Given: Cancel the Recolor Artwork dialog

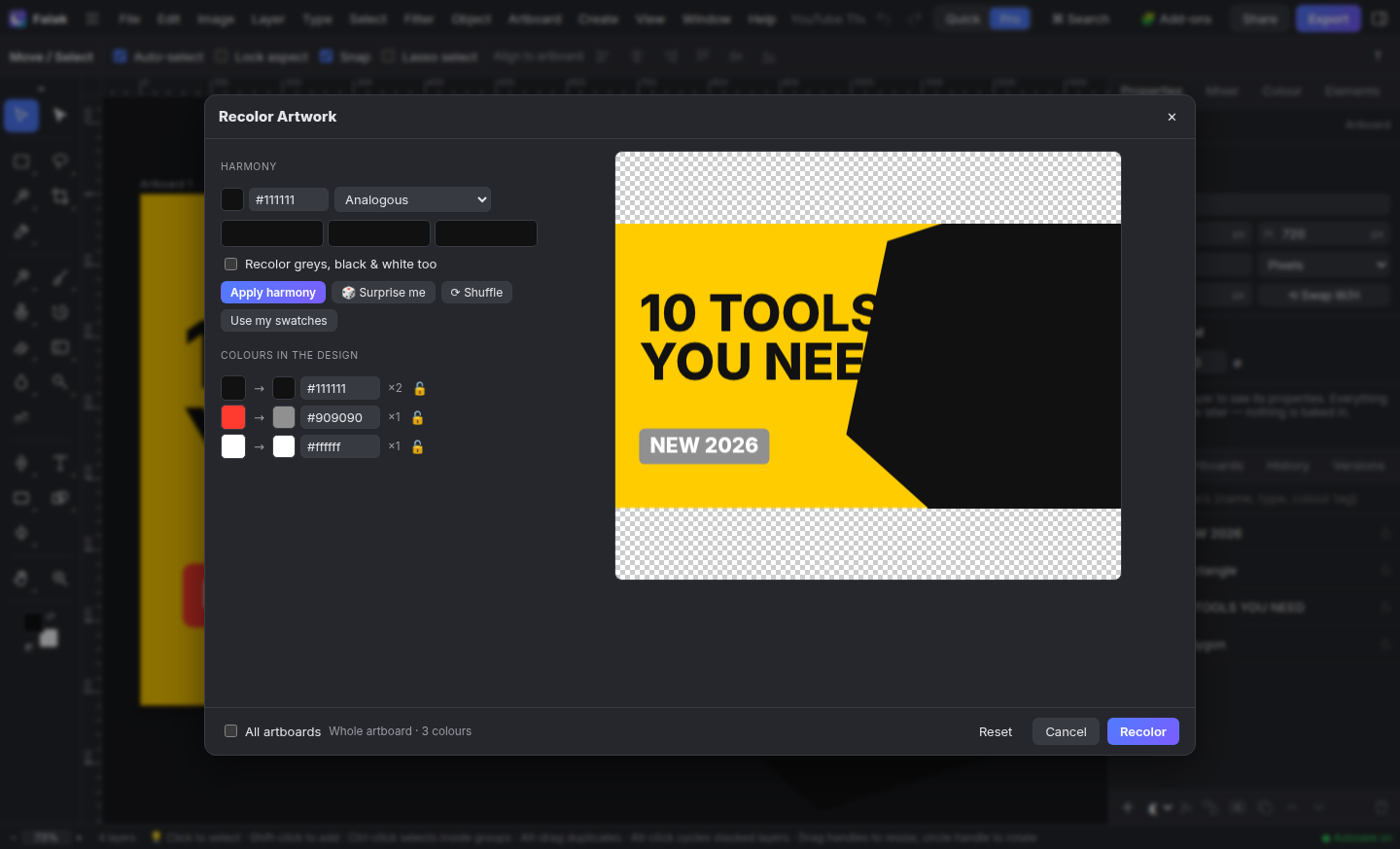Looking at the screenshot, I should pos(1066,731).
